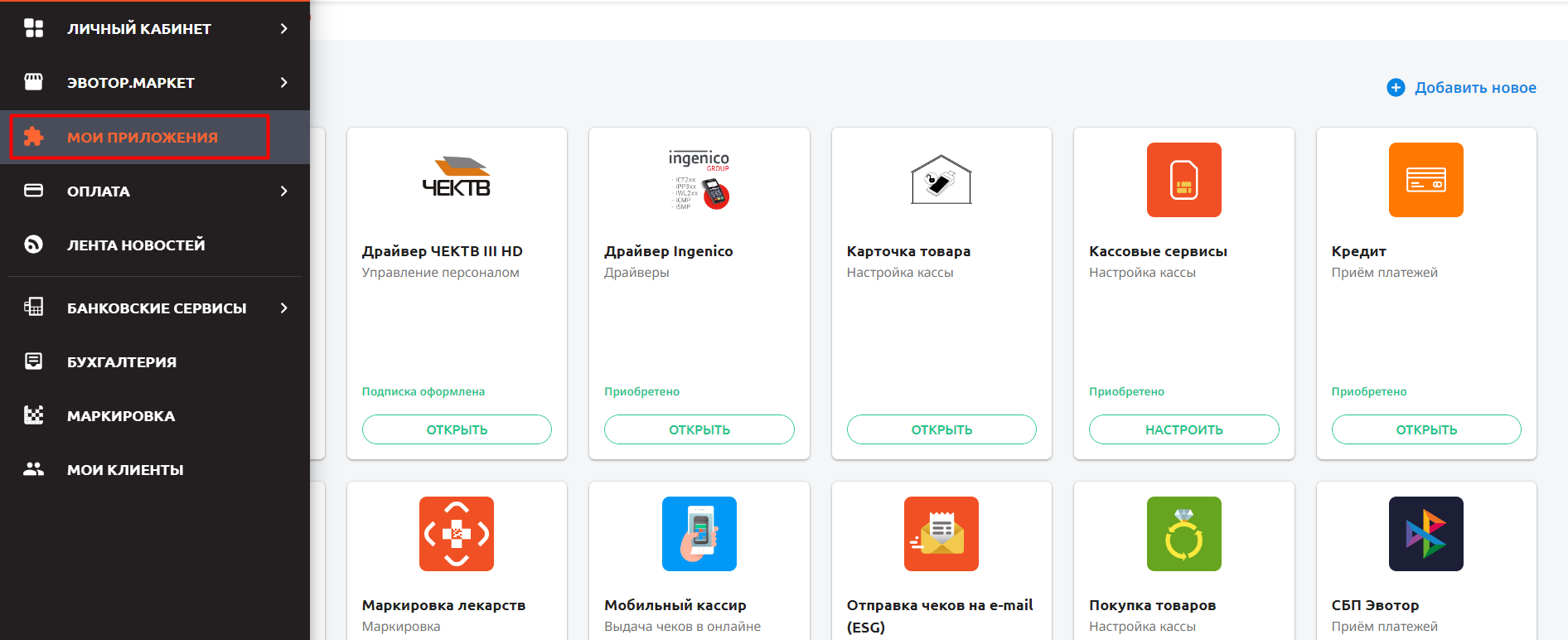Click the orange Кредит card icon
The image size is (1568, 640).
(x=1425, y=180)
